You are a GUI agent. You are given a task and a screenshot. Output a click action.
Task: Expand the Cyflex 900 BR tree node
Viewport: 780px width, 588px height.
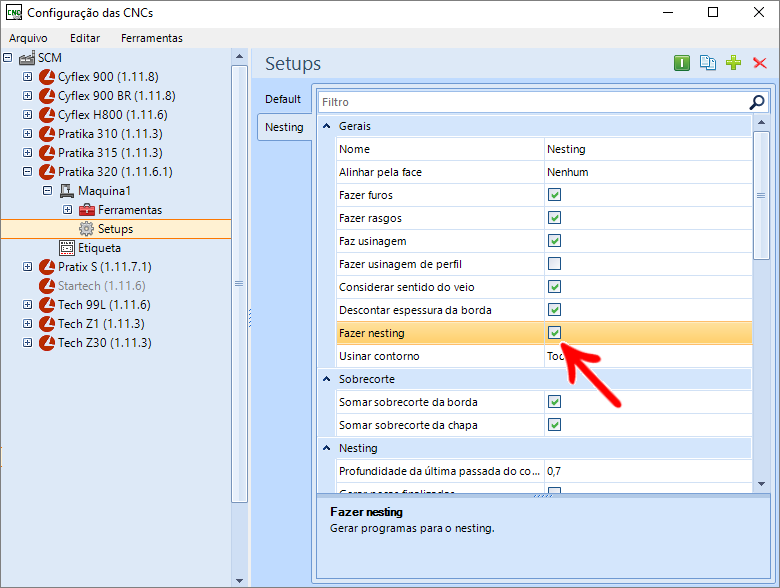(x=28, y=96)
